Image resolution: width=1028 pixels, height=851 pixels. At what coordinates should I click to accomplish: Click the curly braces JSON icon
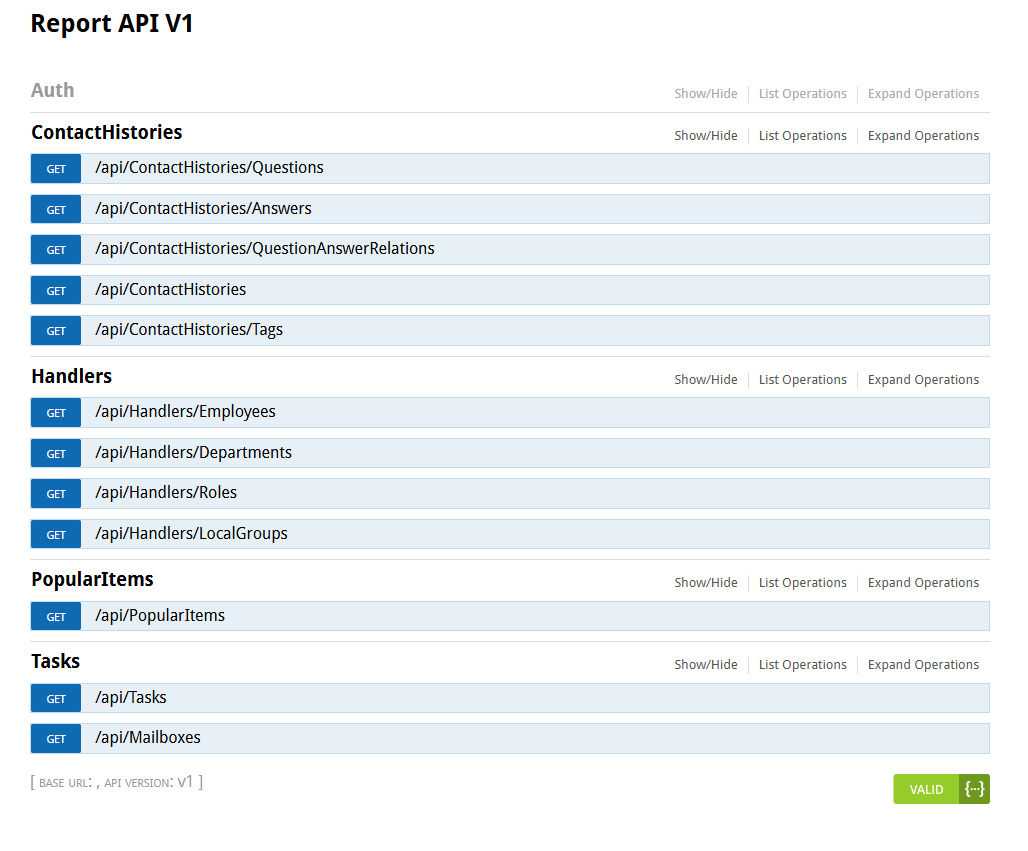[x=974, y=789]
